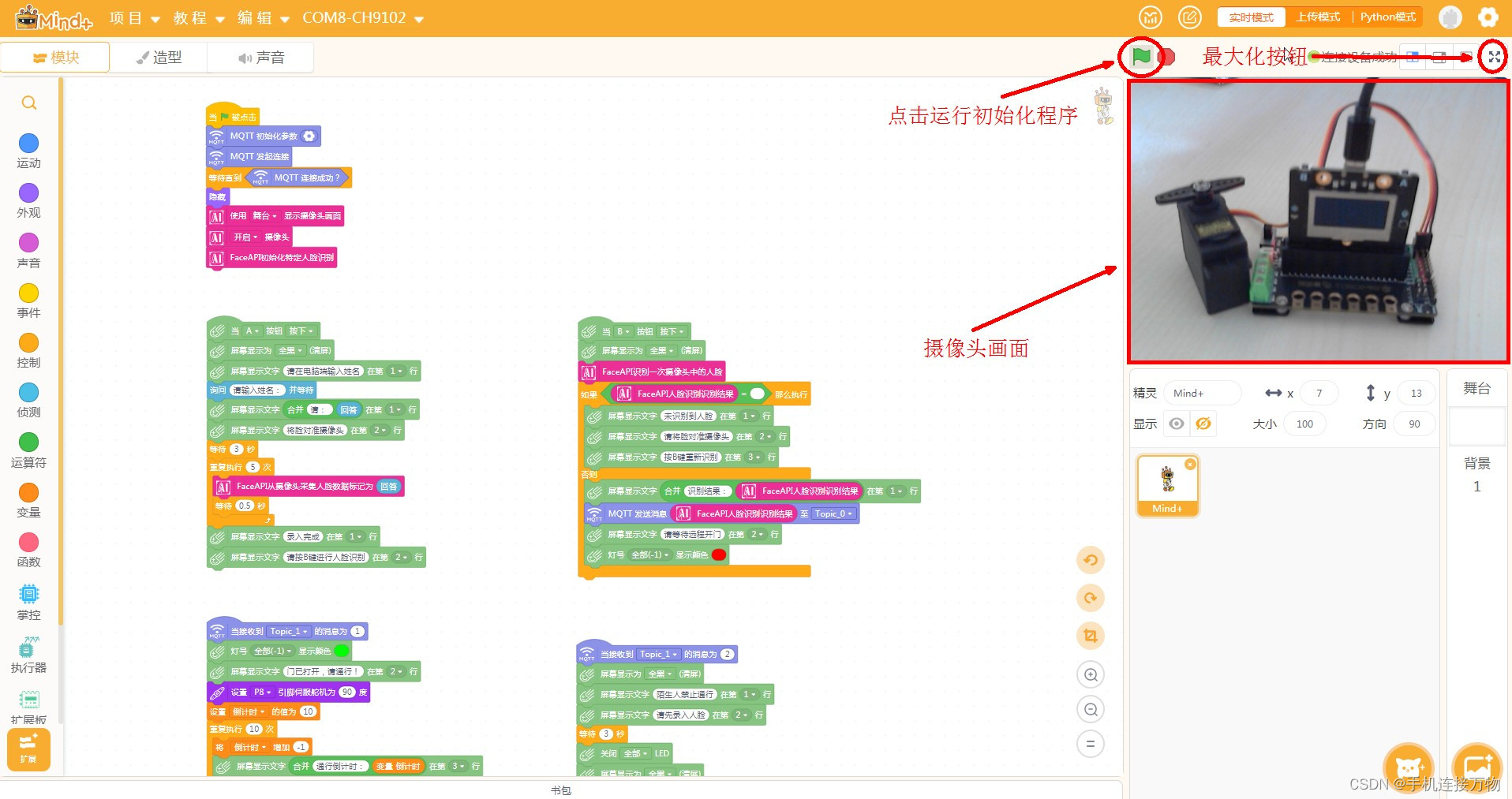Image resolution: width=1512 pixels, height=799 pixels.
Task: Zoom in the workspace
Action: coord(1091,674)
